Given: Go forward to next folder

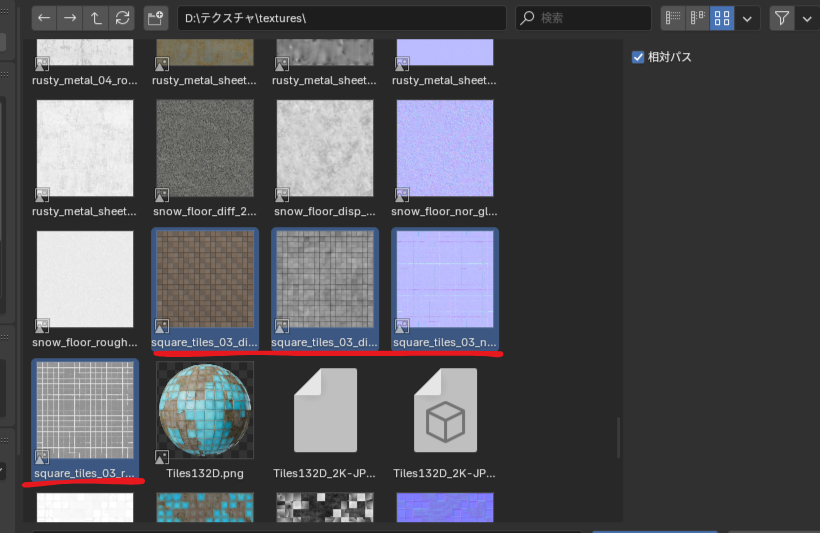Looking at the screenshot, I should click(x=70, y=18).
